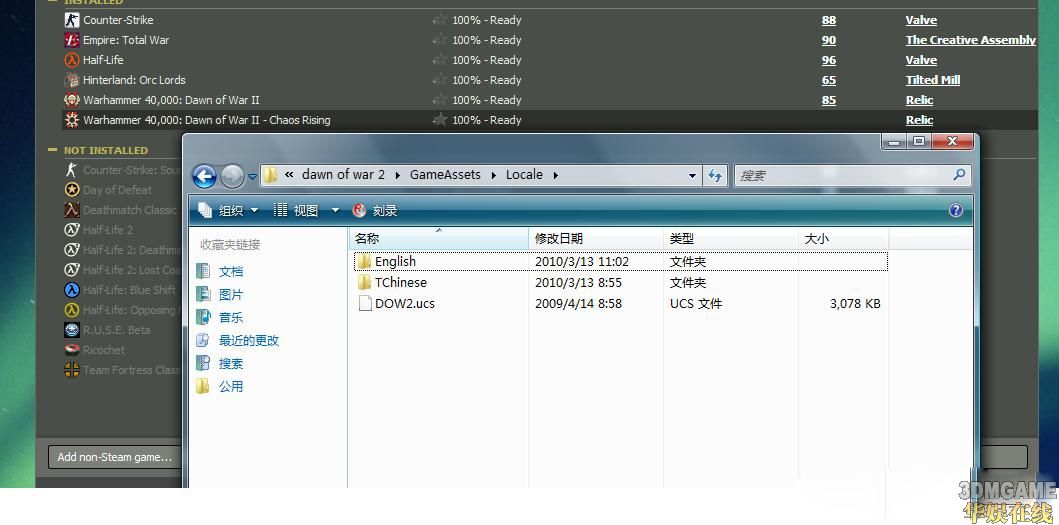Image resolution: width=1059 pixels, height=525 pixels.
Task: Click search magnifier icon in Explorer
Action: coord(959,175)
